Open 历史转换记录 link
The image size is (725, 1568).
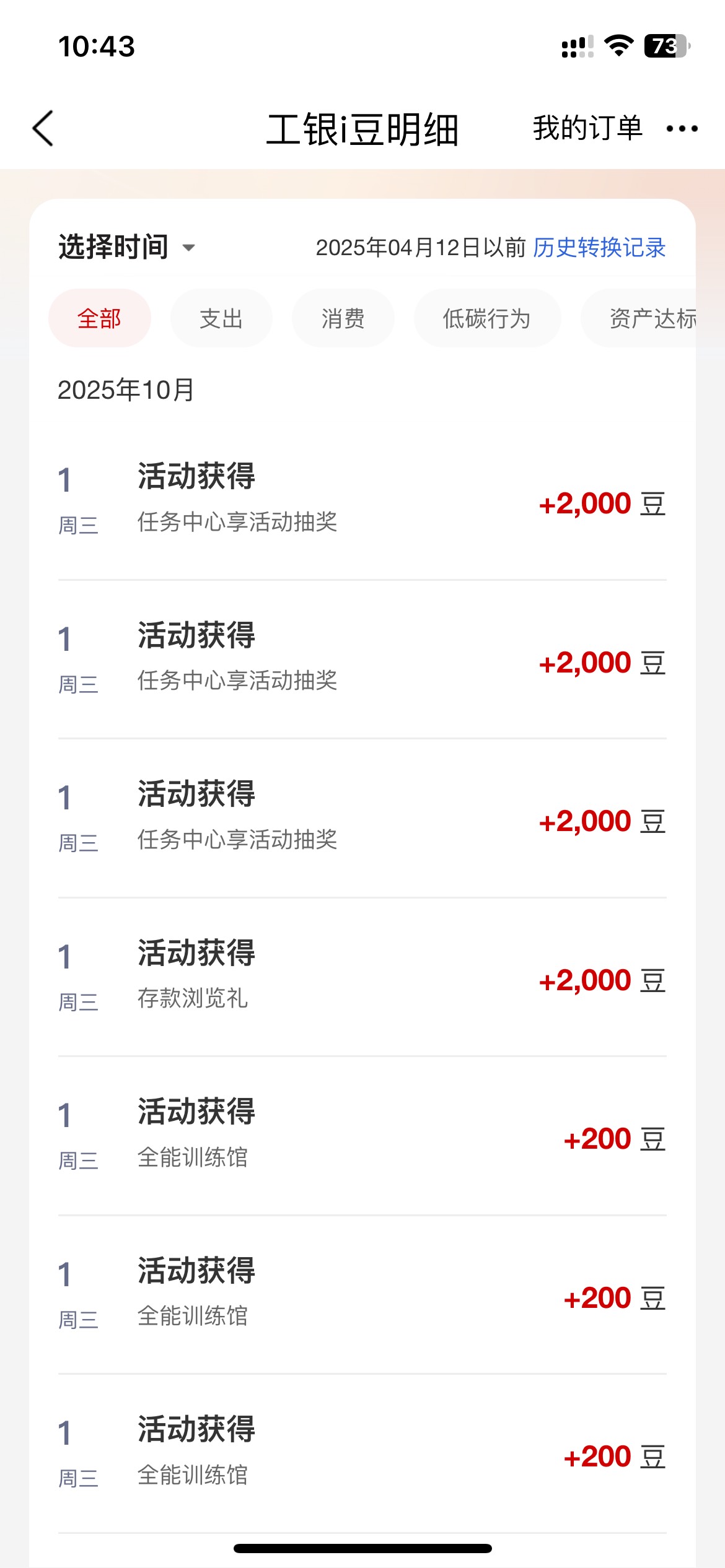tap(599, 248)
